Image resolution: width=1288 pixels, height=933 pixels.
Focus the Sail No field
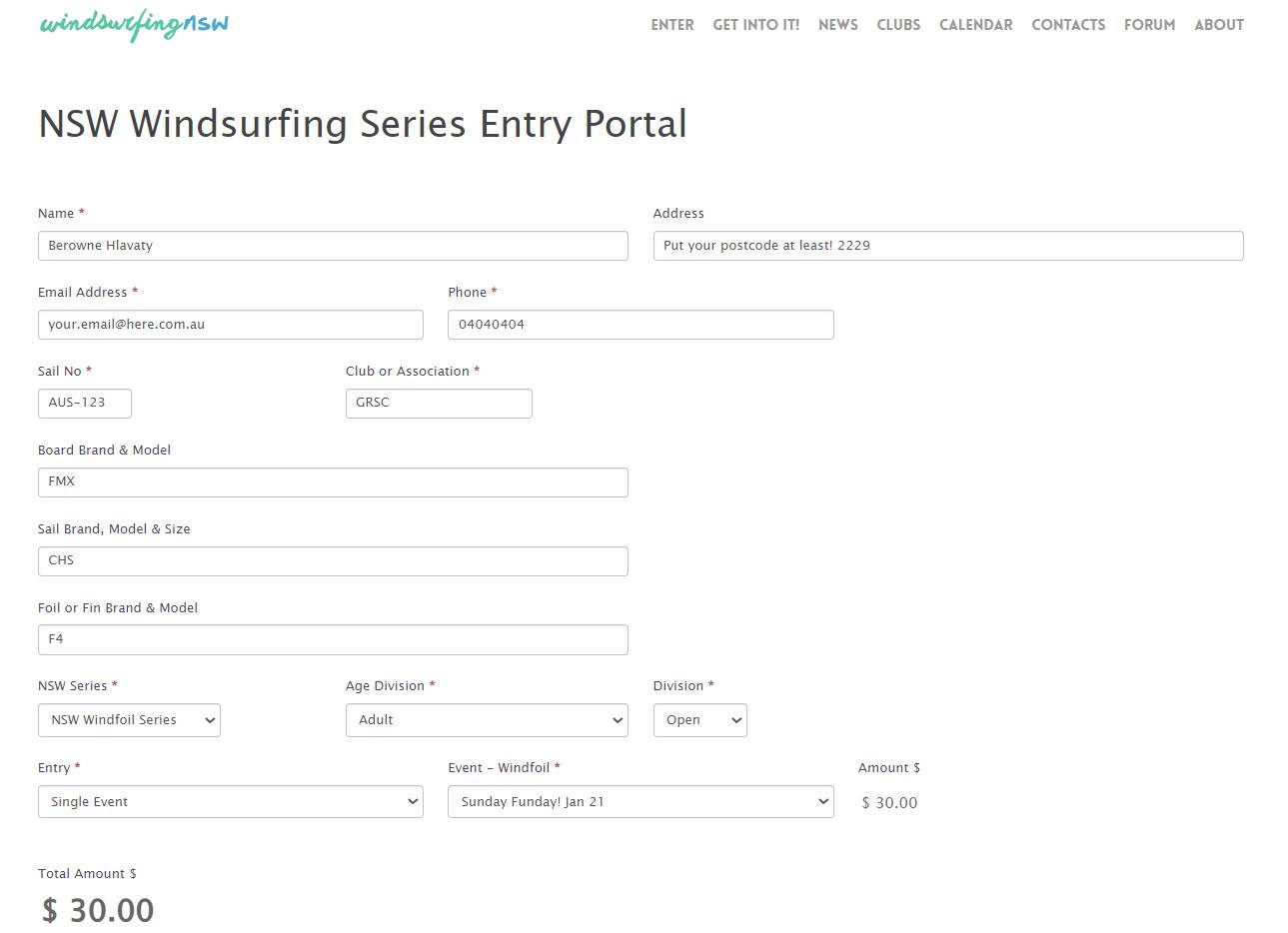click(84, 404)
